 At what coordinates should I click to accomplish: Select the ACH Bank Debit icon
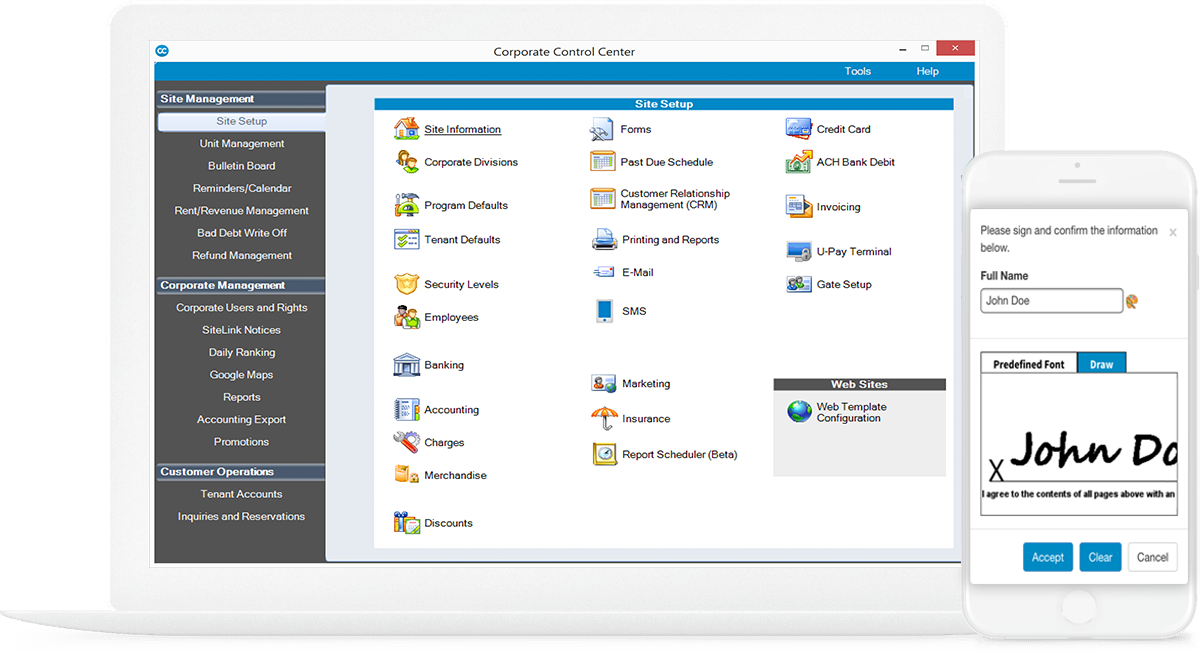[x=798, y=162]
